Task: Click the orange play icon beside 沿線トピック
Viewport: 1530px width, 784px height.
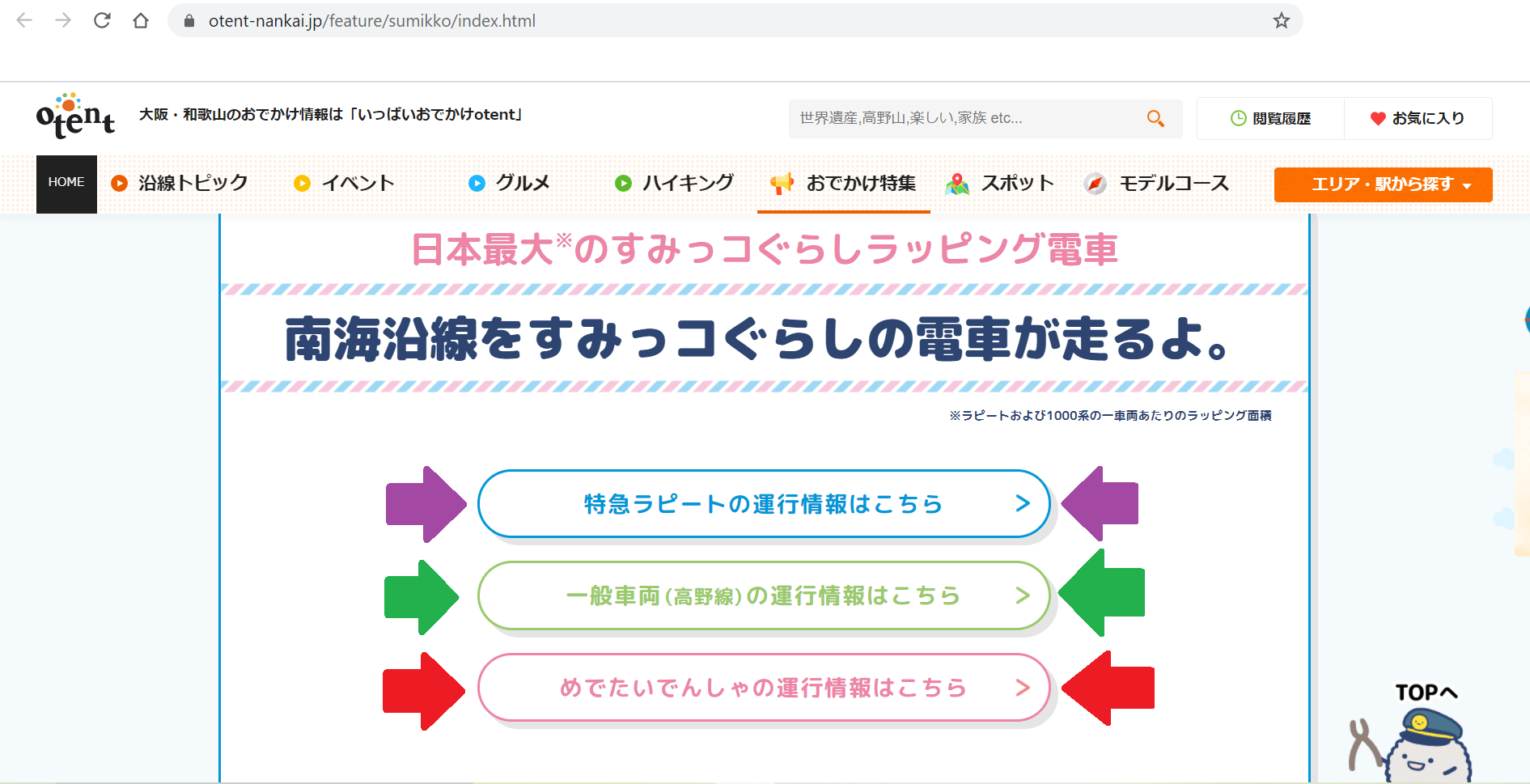Action: pyautogui.click(x=120, y=183)
